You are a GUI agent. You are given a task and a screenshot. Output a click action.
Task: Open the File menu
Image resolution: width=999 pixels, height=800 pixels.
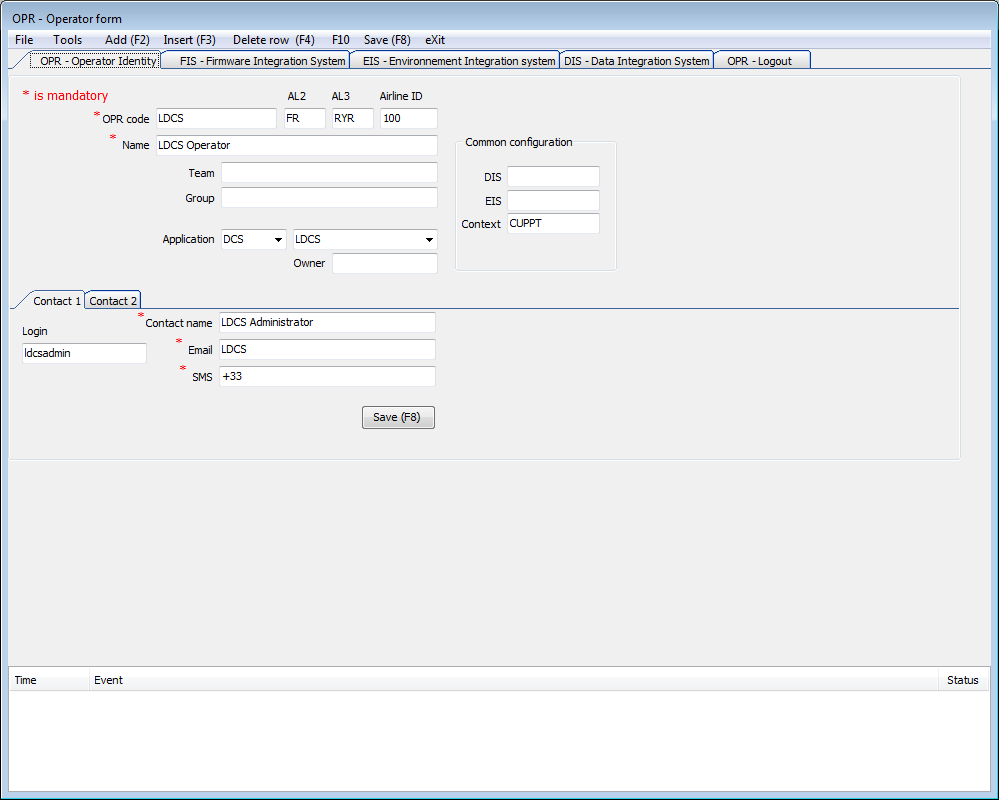pos(24,40)
